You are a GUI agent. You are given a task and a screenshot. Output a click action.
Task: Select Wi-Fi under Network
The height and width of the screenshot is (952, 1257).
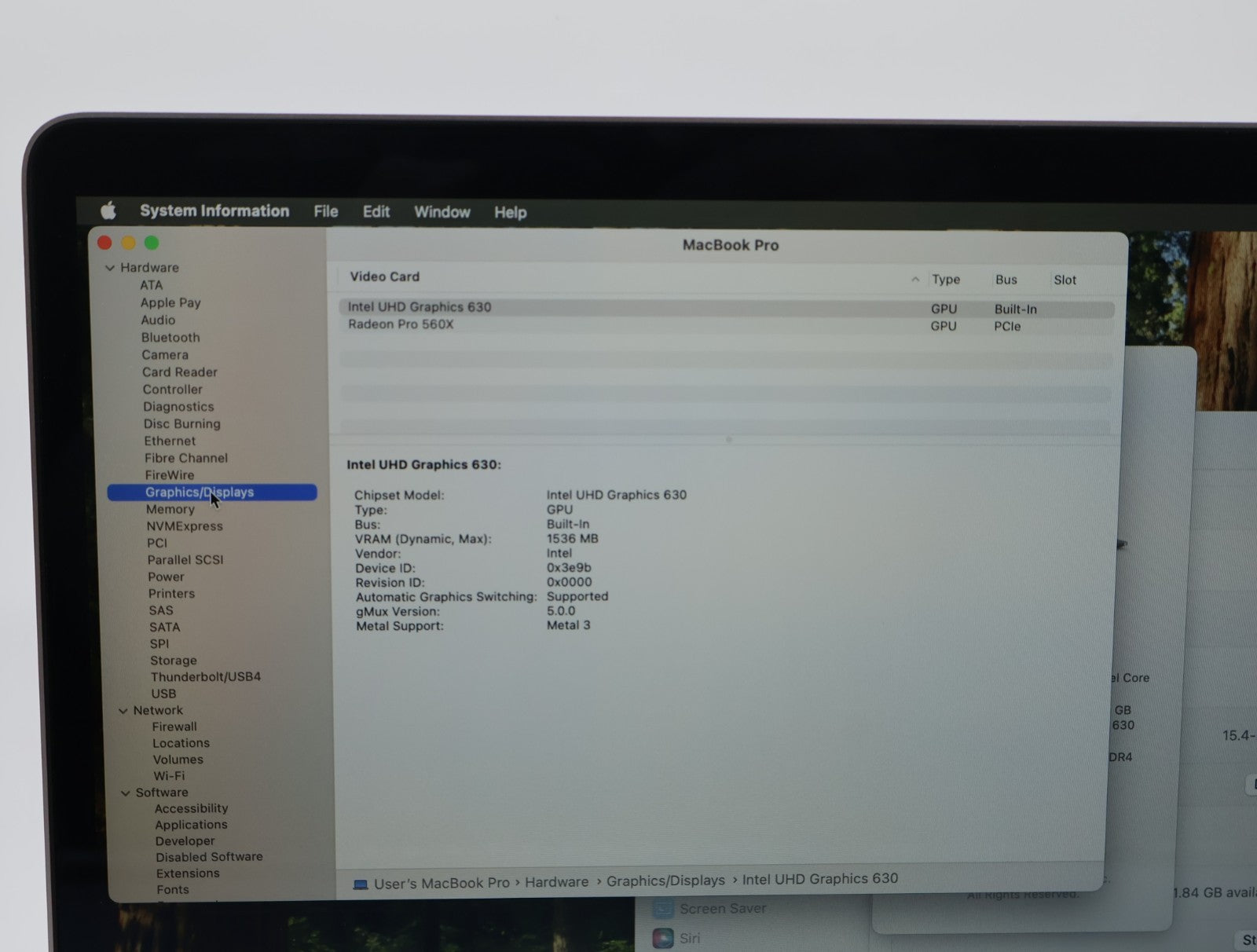(x=169, y=775)
